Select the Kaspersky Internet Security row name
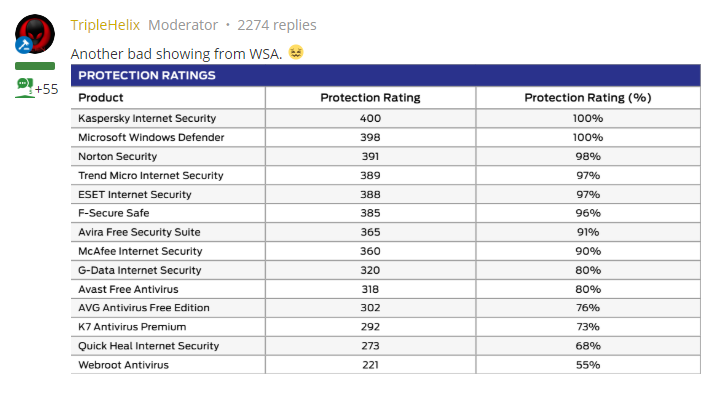 [x=147, y=118]
